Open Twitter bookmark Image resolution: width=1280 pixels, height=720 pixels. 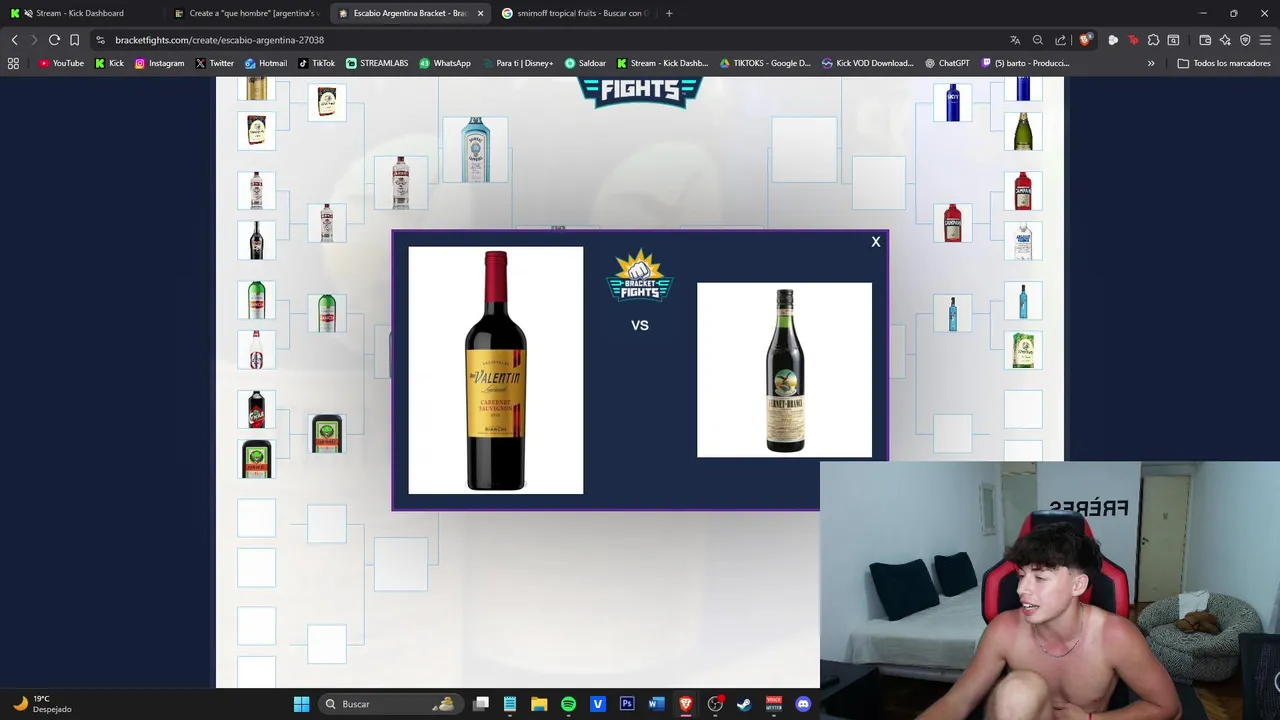pos(215,63)
